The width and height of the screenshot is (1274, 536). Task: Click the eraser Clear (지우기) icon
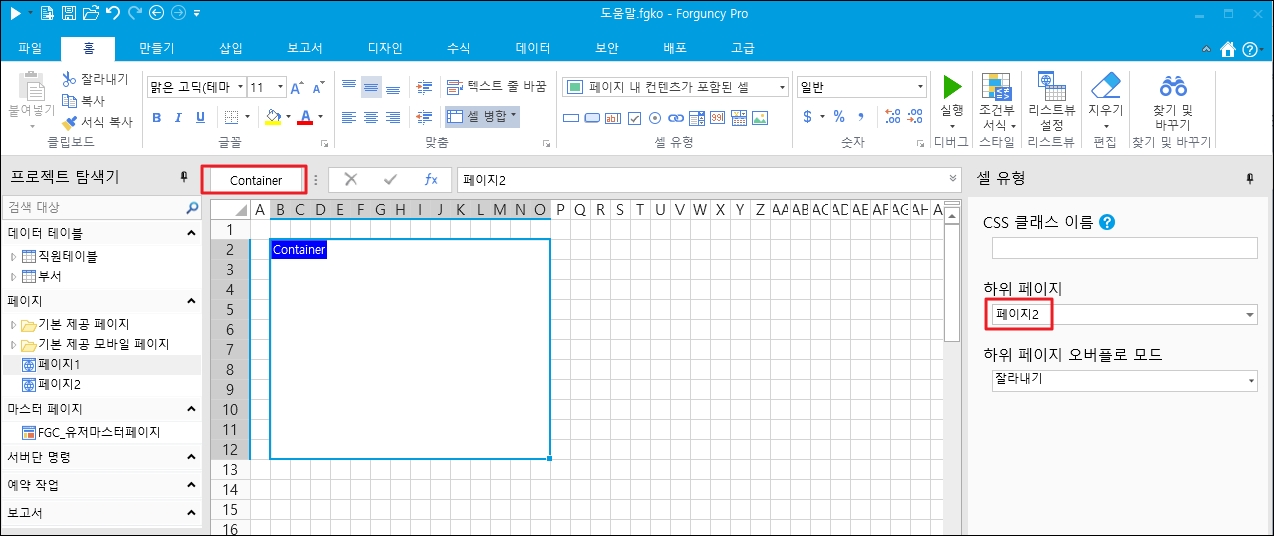[x=1105, y=88]
